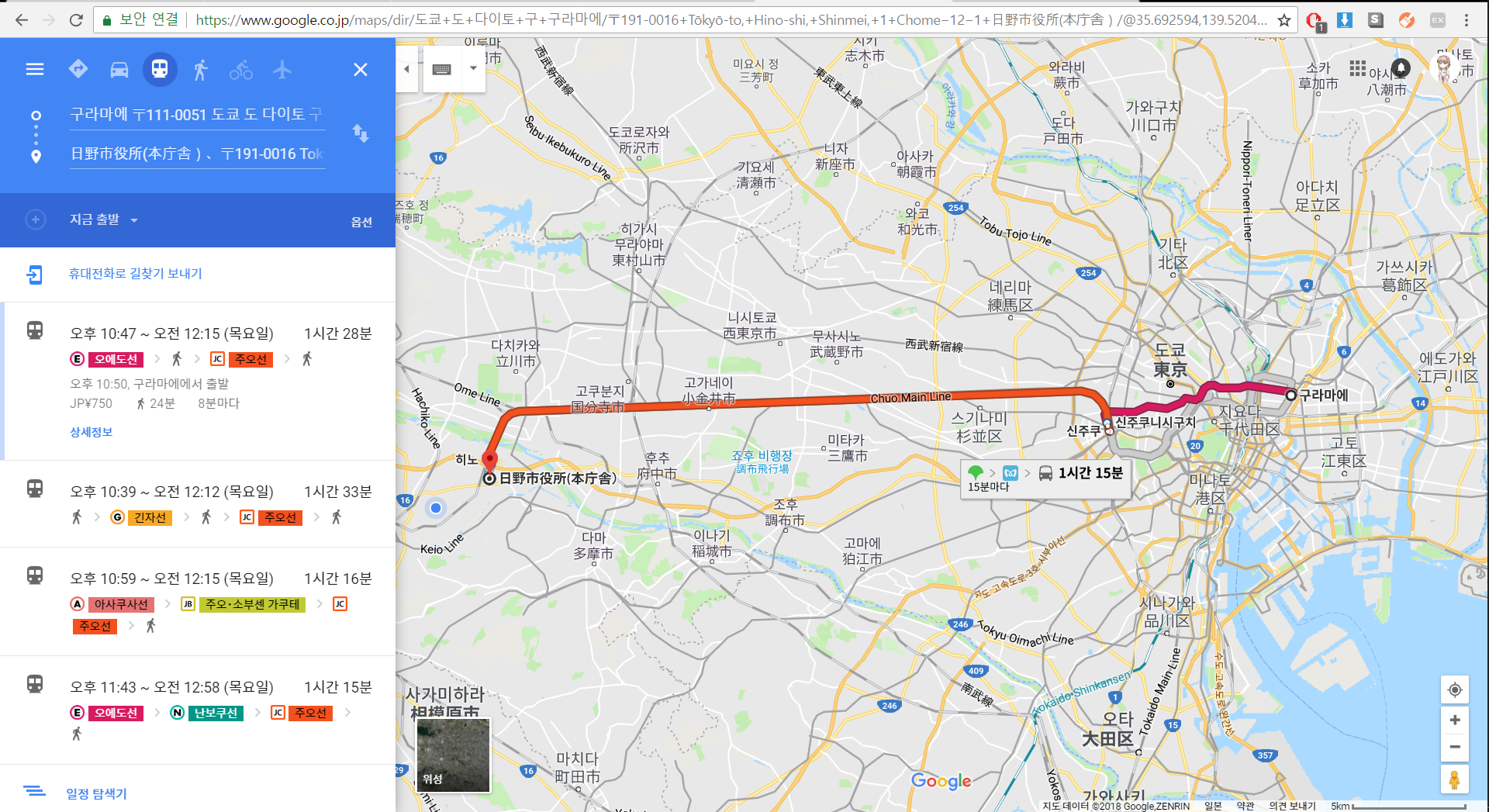The width and height of the screenshot is (1489, 812).
Task: Click the Pegman street view icon
Action: pyautogui.click(x=1455, y=779)
